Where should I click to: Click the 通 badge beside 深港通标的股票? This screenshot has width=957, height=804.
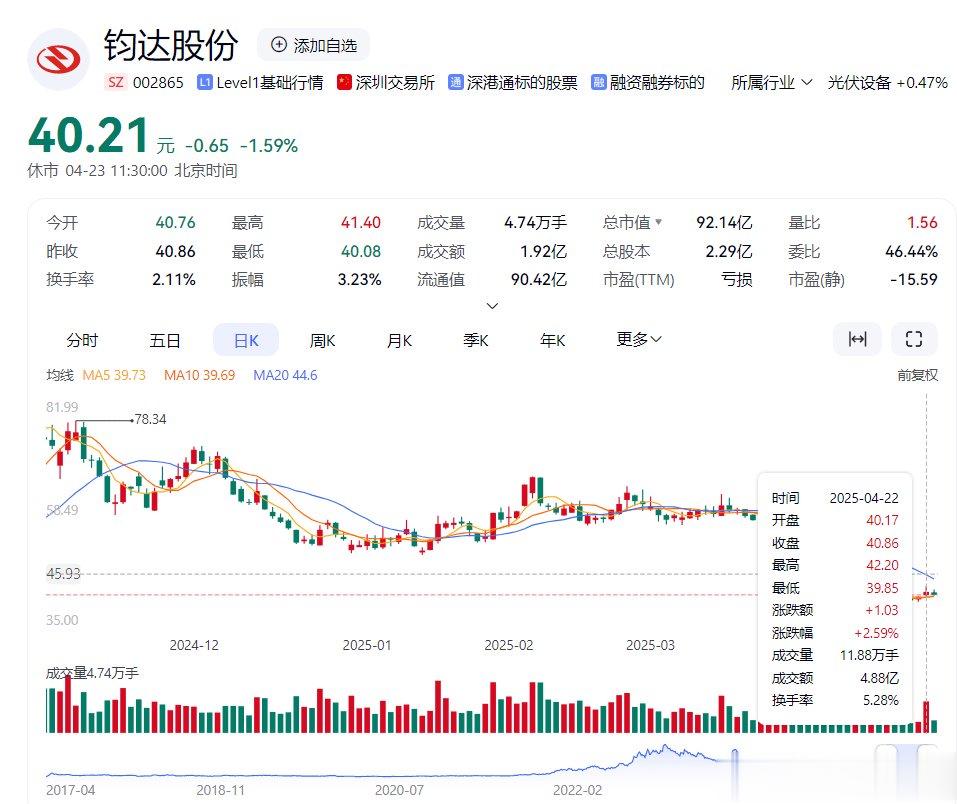[x=456, y=82]
